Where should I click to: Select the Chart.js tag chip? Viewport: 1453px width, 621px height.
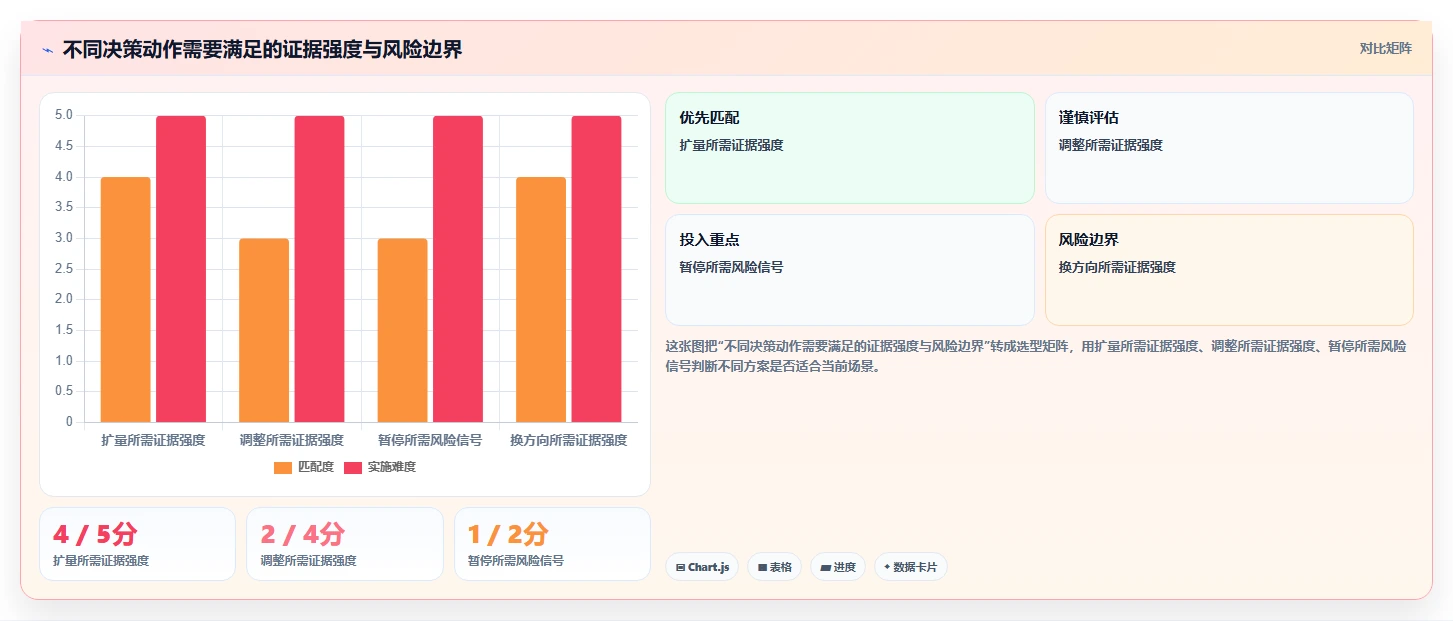702,567
